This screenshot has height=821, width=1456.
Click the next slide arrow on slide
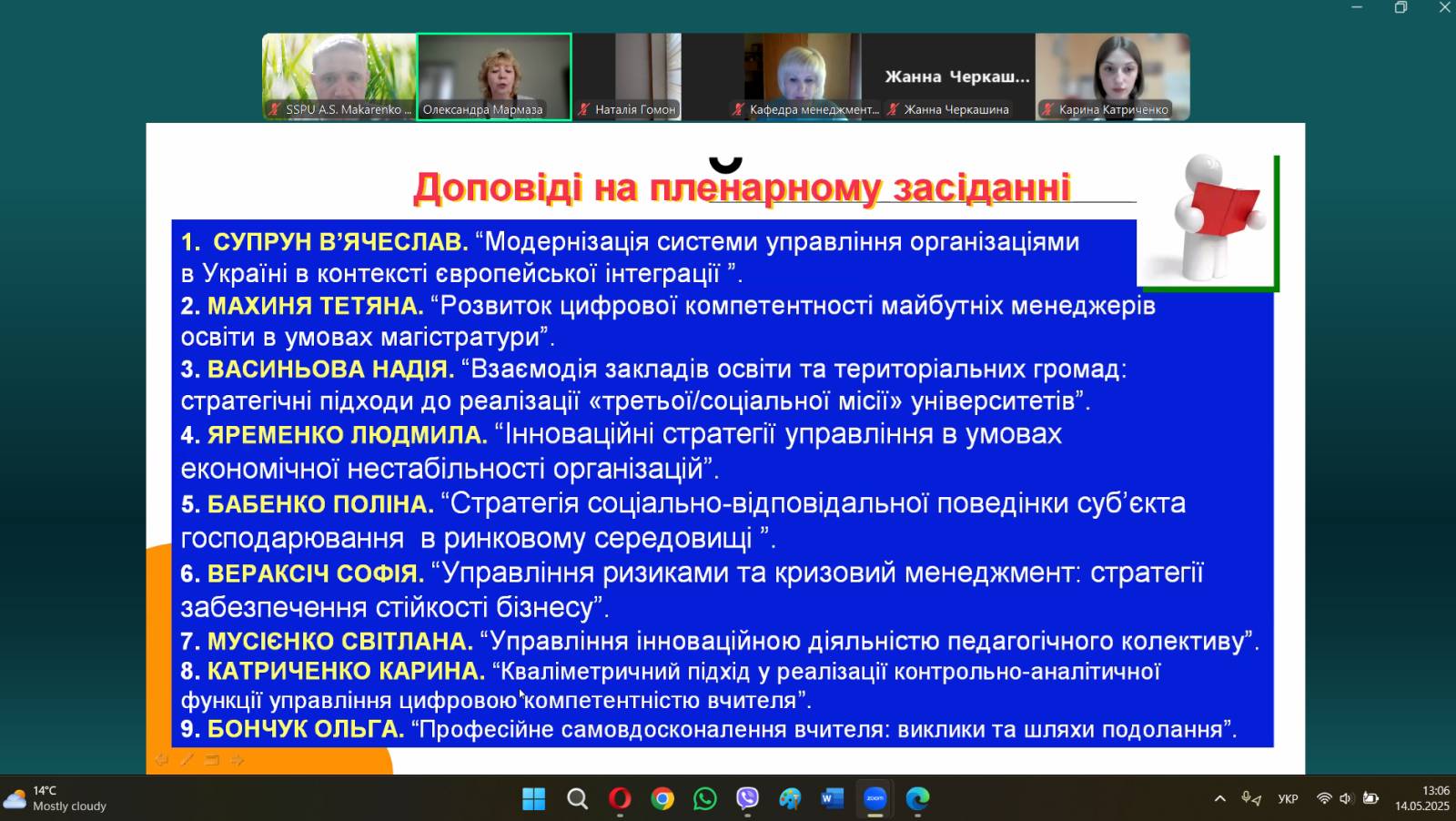pyautogui.click(x=238, y=760)
